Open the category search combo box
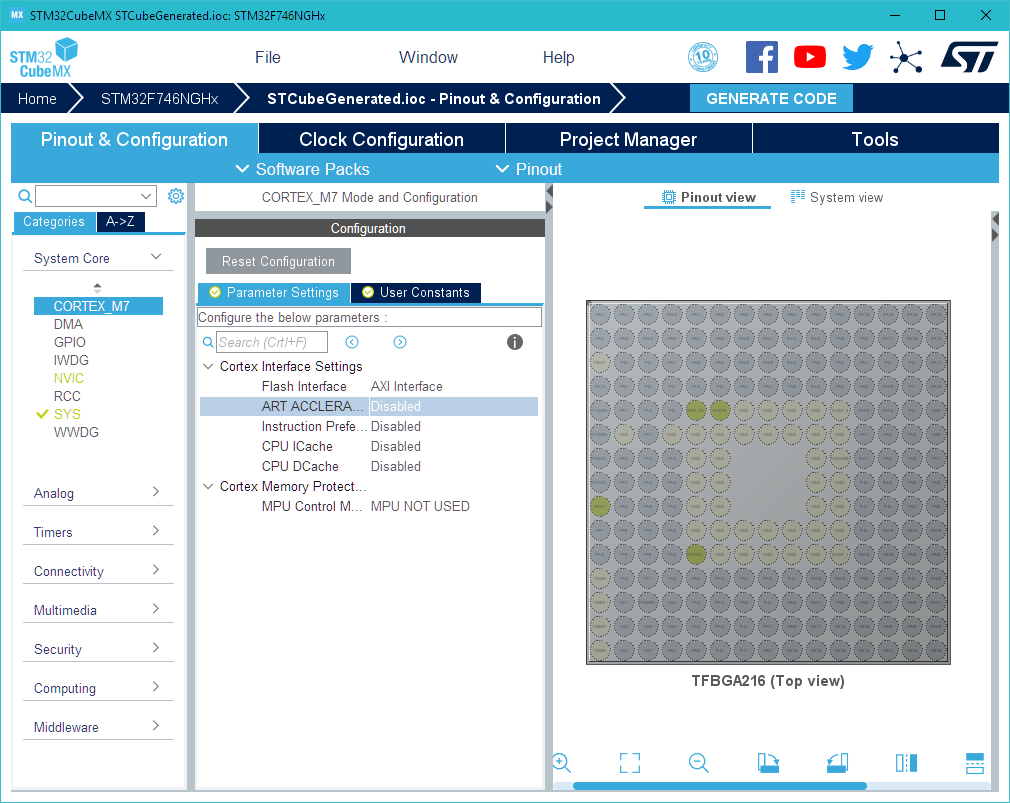 tap(95, 196)
